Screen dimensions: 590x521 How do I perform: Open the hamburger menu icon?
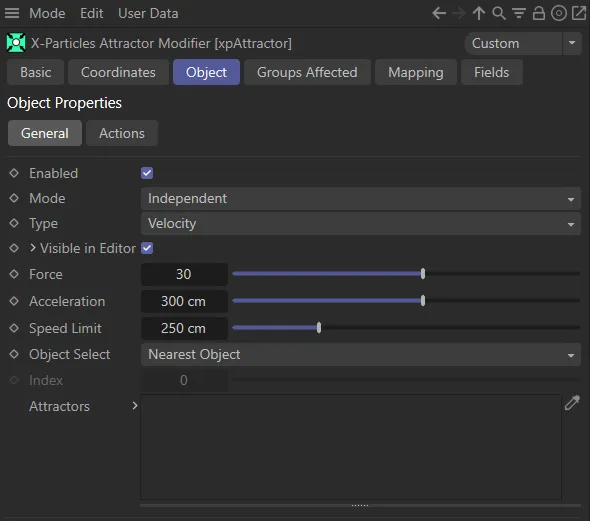(12, 13)
